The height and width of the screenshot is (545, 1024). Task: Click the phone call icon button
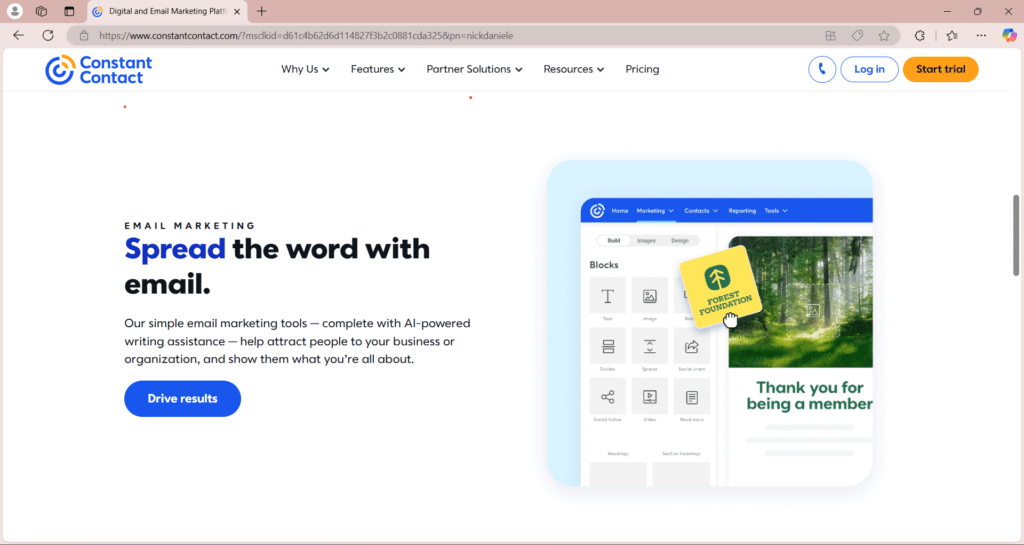point(822,69)
